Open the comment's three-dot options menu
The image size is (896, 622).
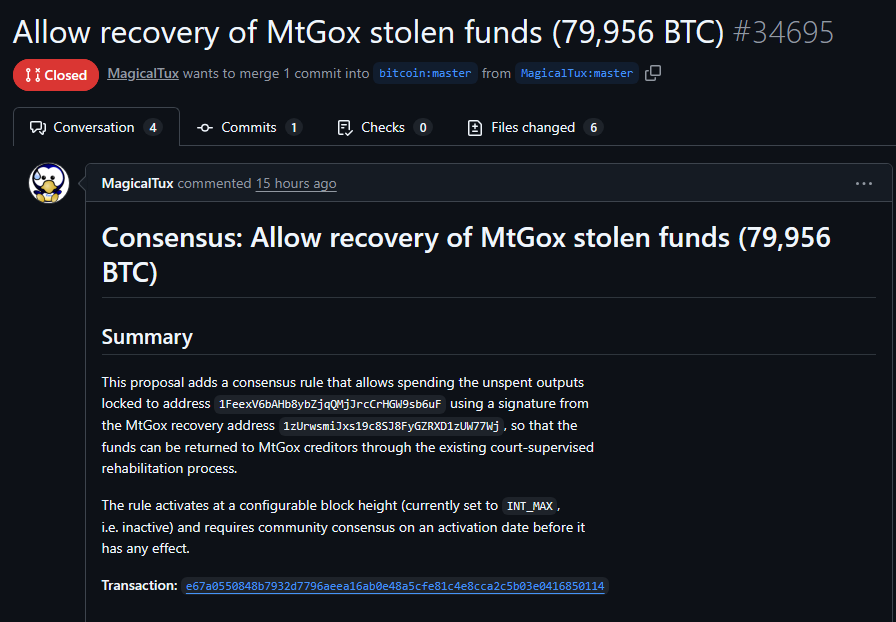point(864,184)
